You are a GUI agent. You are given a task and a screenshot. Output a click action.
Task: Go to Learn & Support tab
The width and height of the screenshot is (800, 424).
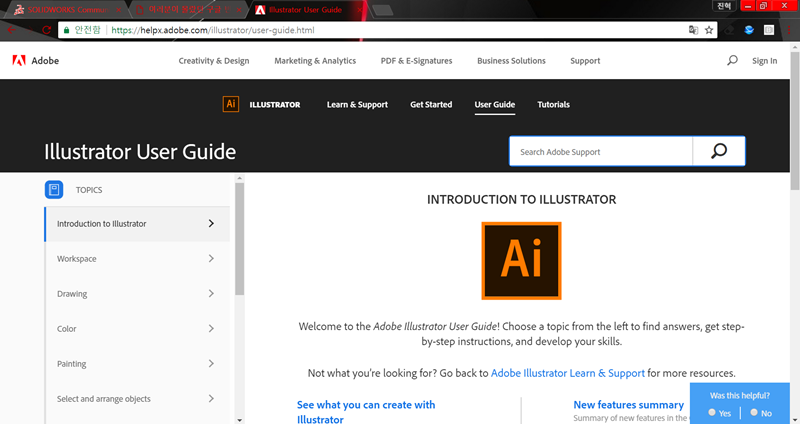point(357,105)
